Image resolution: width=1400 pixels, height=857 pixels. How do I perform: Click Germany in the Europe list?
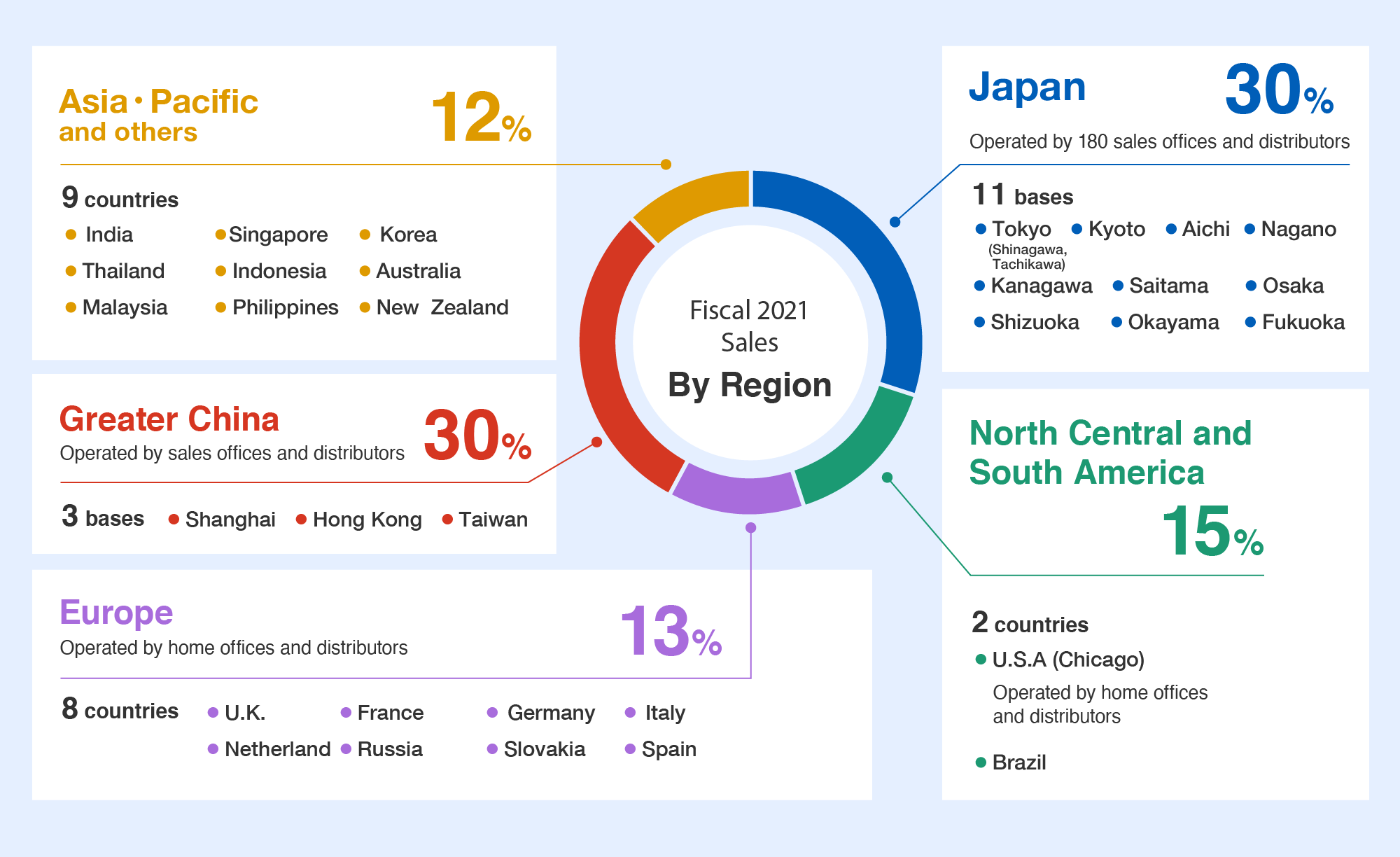tap(551, 713)
